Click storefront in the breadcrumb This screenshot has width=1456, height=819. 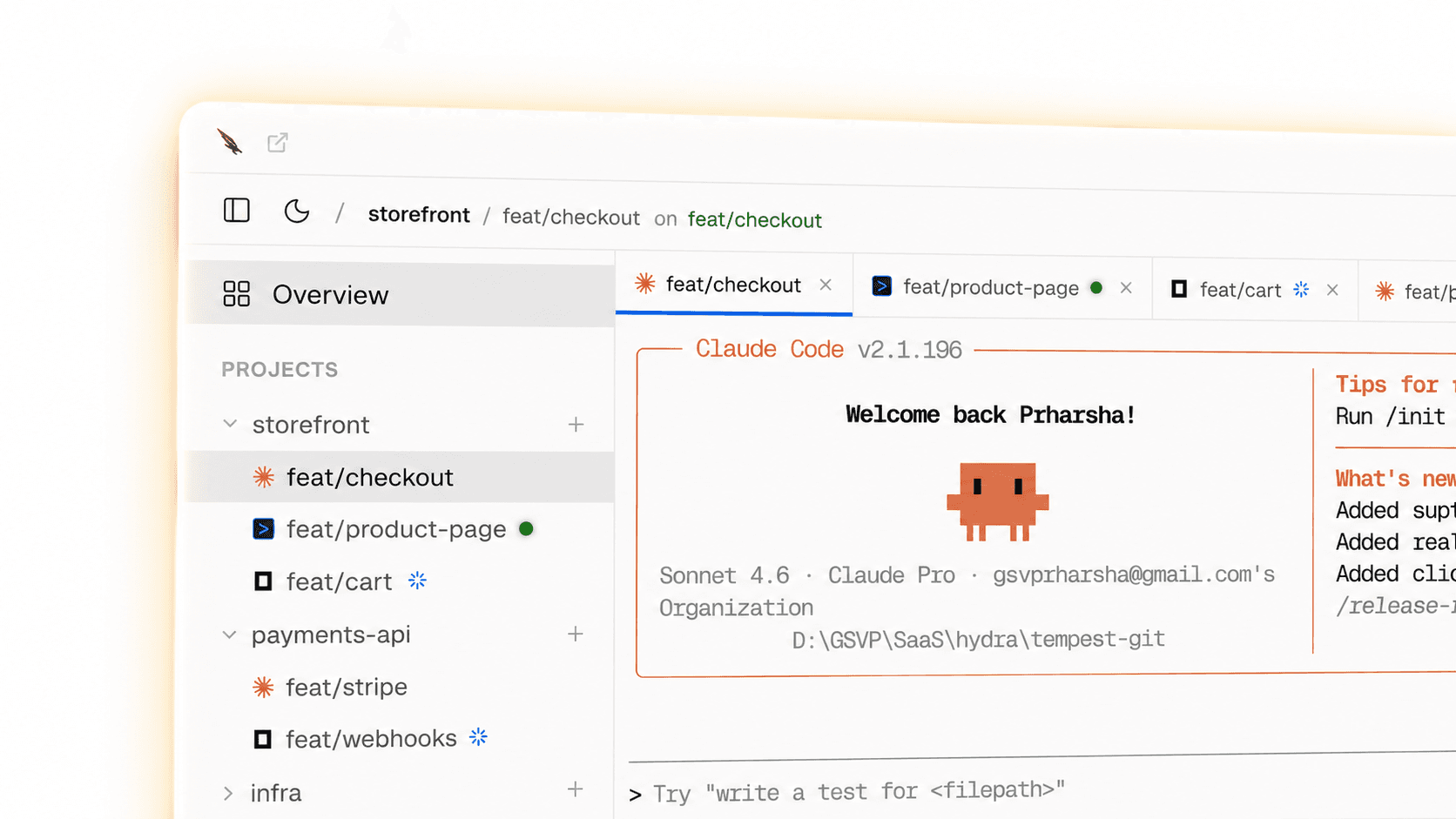[419, 214]
